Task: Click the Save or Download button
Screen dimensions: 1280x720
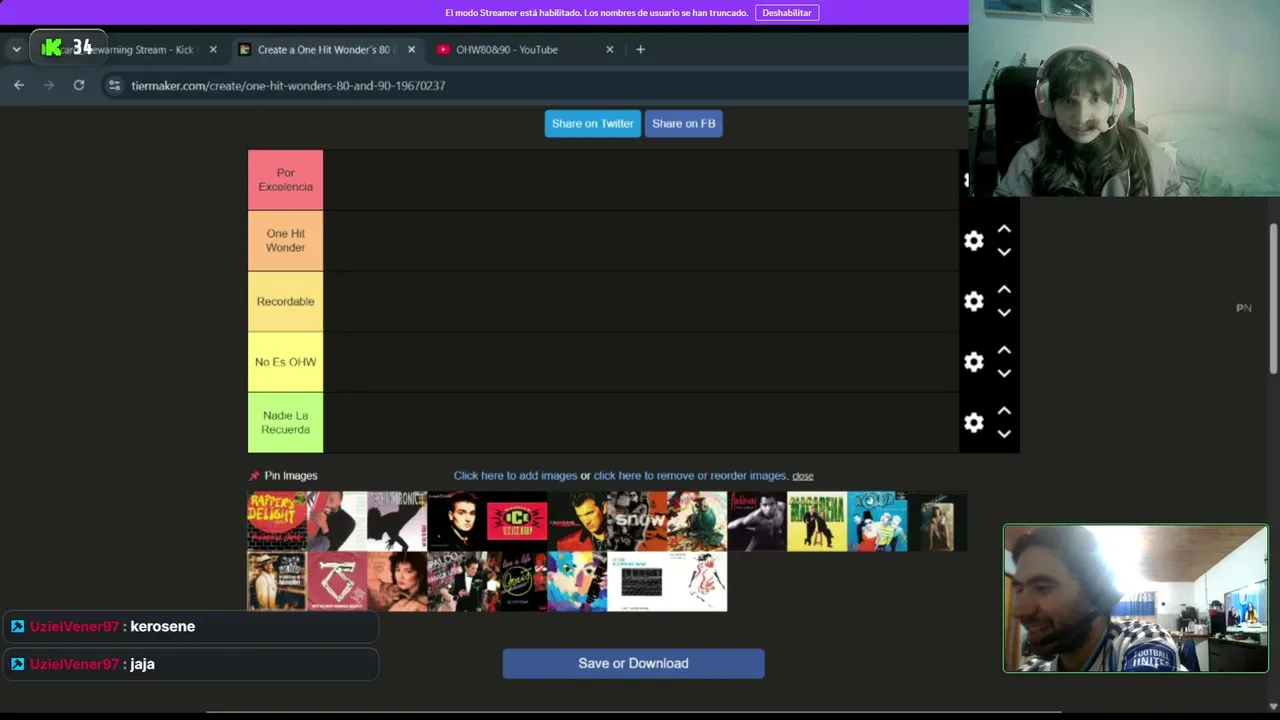Action: pos(633,663)
